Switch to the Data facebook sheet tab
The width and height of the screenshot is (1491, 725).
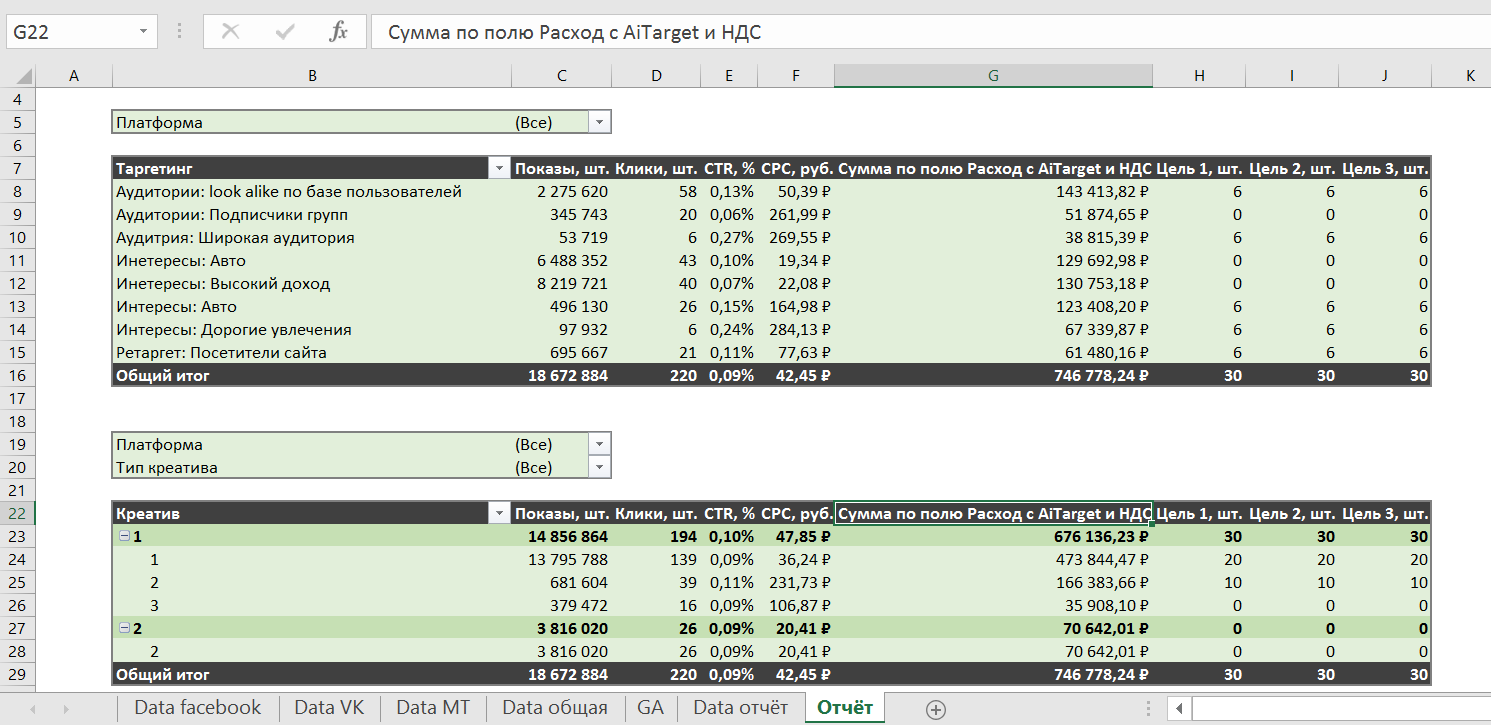click(197, 708)
